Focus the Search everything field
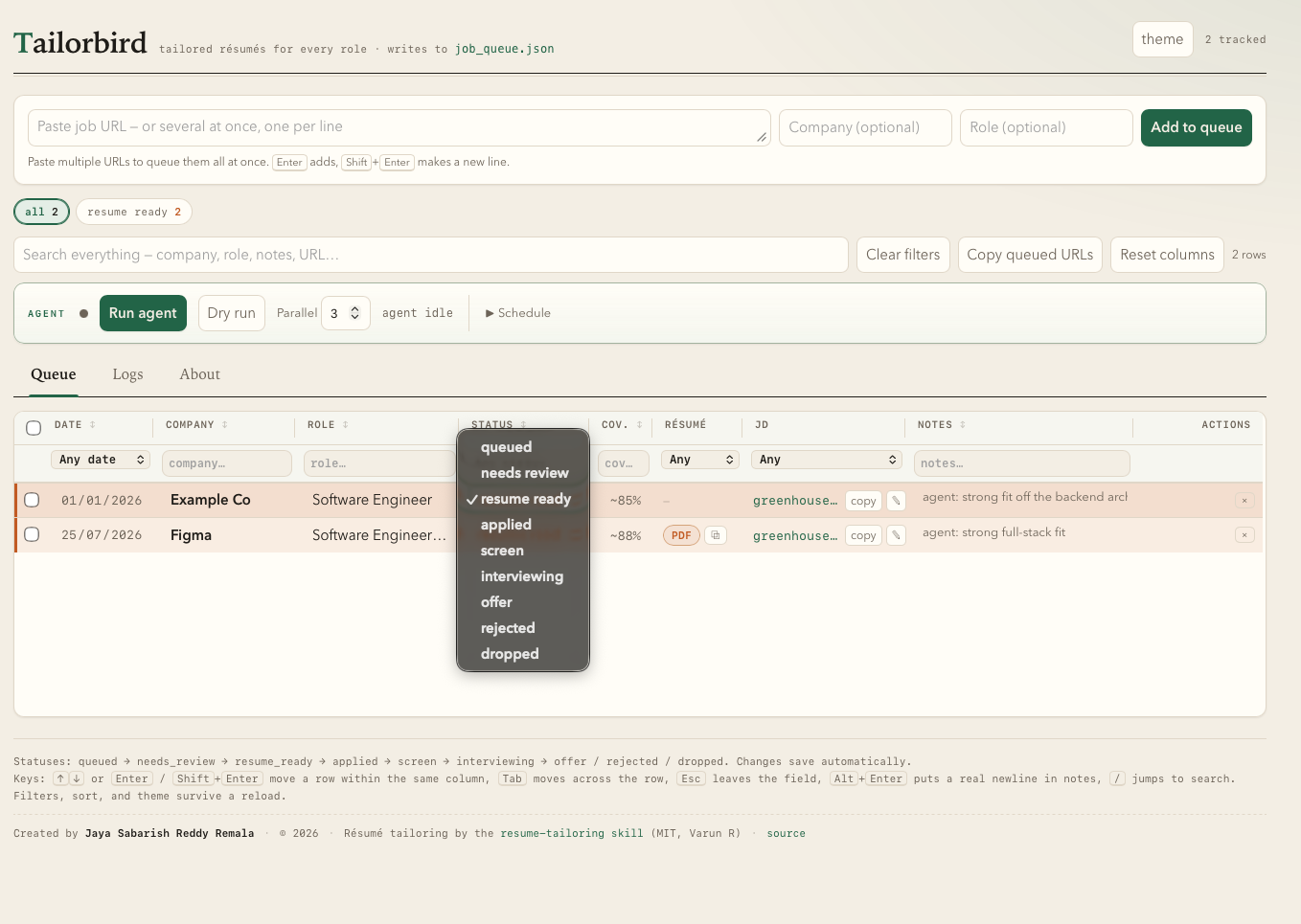The height and width of the screenshot is (924, 1301). tap(431, 255)
